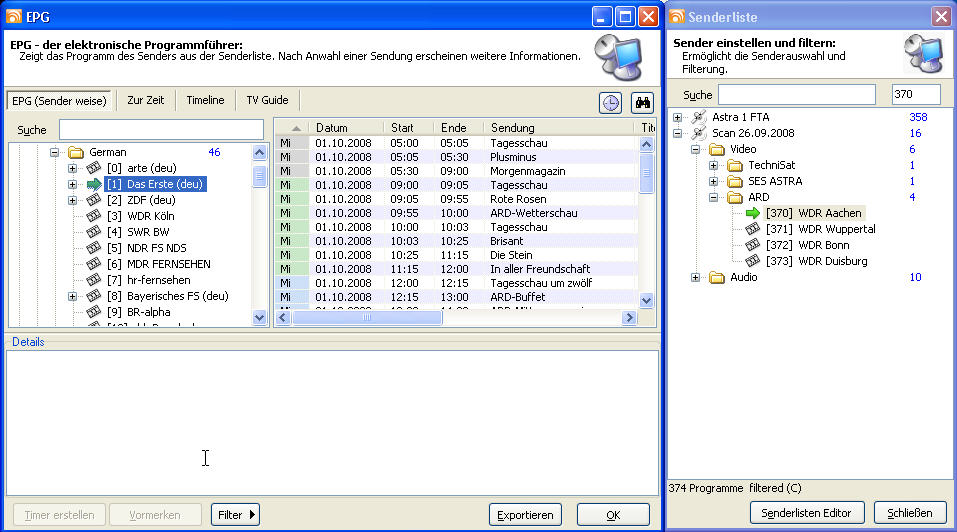Click the Schließen button
The image size is (957, 532).
point(909,513)
